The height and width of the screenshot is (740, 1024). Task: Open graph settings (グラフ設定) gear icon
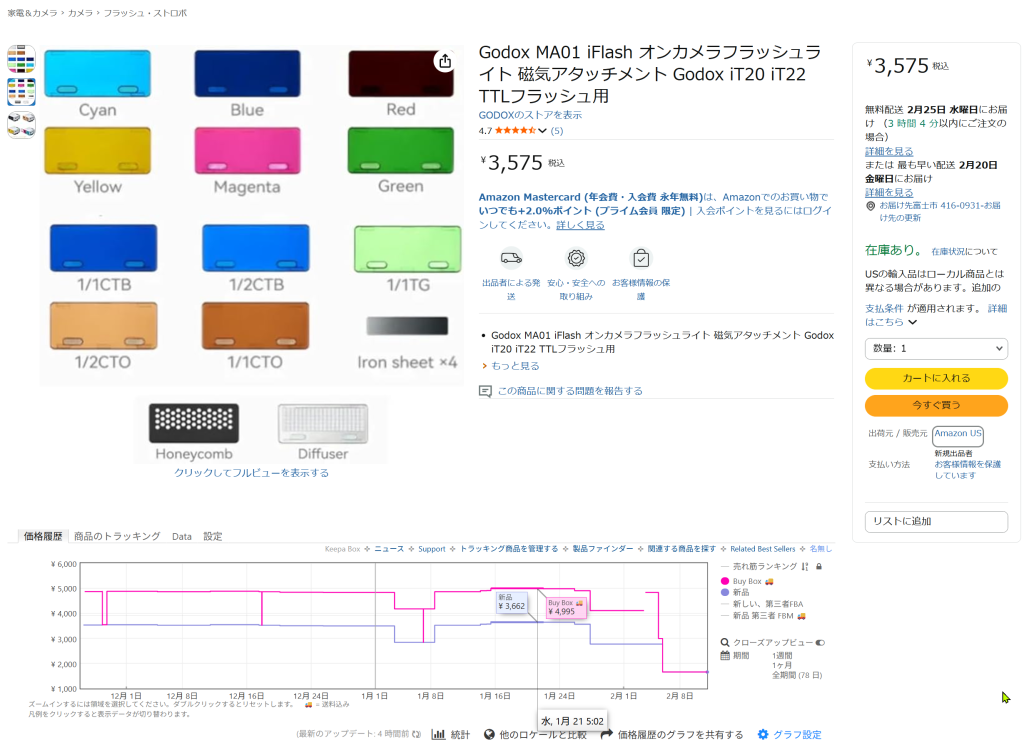(x=763, y=734)
